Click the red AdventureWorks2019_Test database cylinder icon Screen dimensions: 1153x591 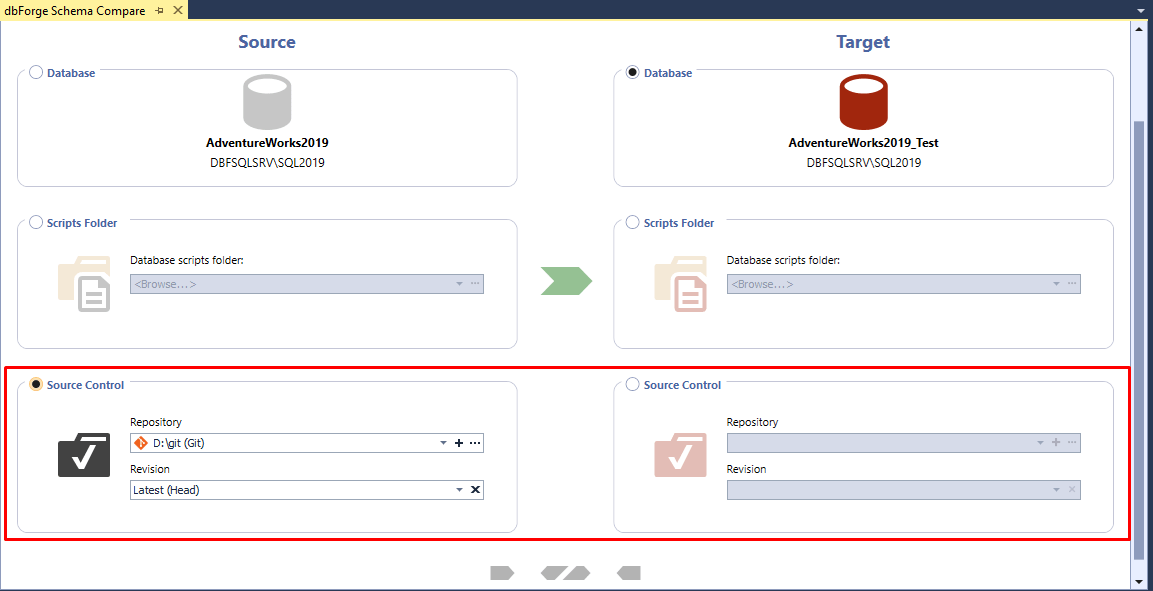863,101
